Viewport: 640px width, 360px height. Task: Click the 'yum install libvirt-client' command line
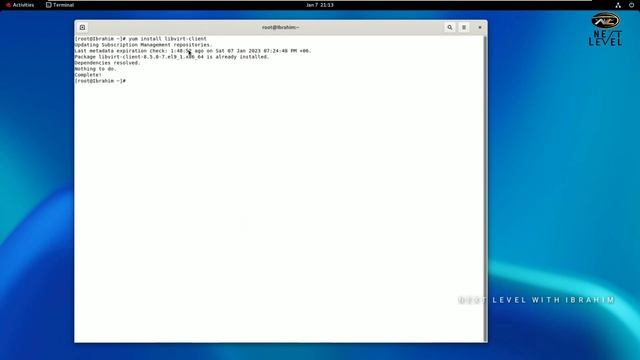pyautogui.click(x=140, y=39)
